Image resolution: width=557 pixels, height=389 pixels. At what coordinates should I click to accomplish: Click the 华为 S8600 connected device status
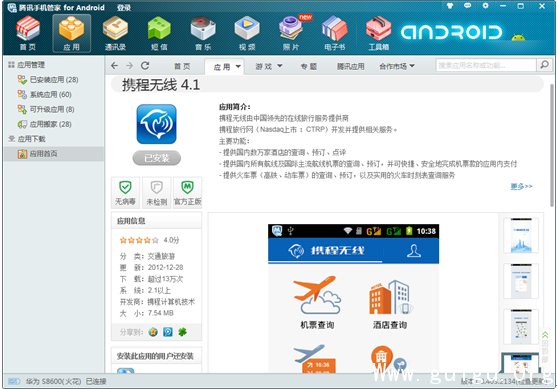(57, 382)
